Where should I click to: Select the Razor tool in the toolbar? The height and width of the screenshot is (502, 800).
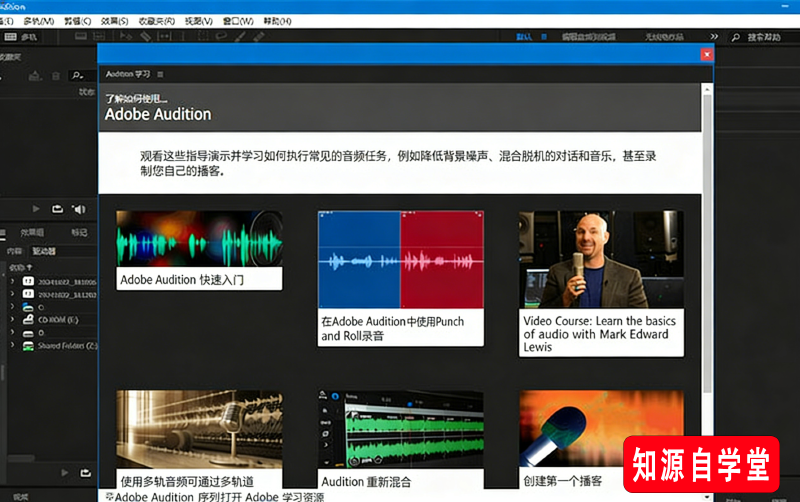click(x=144, y=37)
